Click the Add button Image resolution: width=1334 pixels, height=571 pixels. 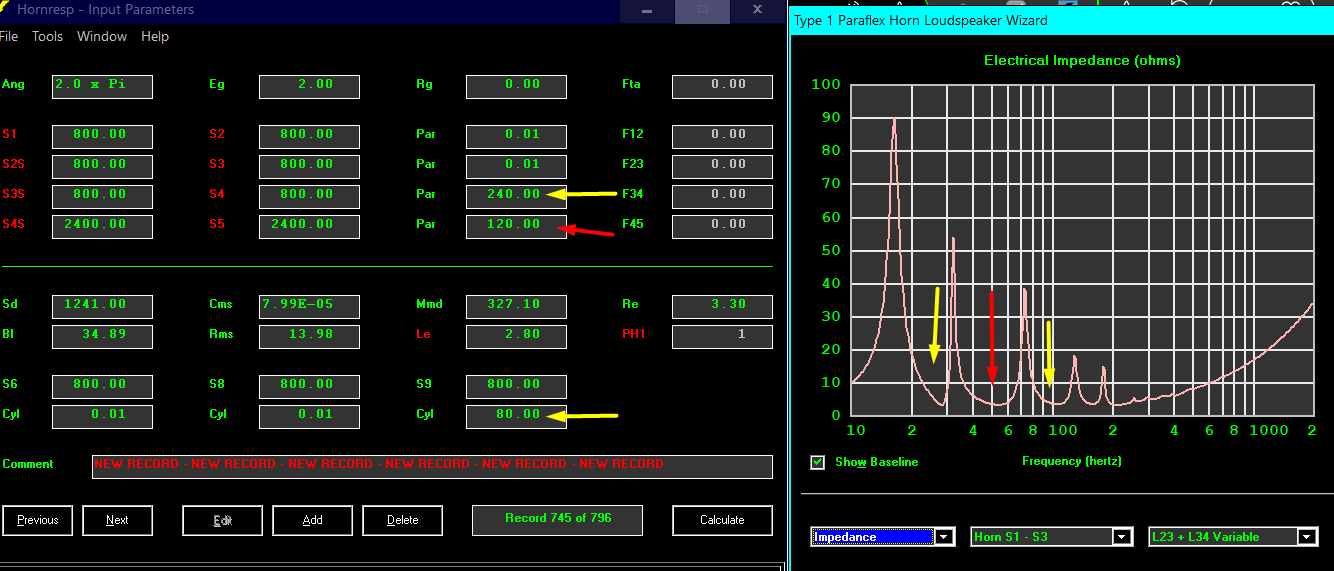[x=312, y=520]
